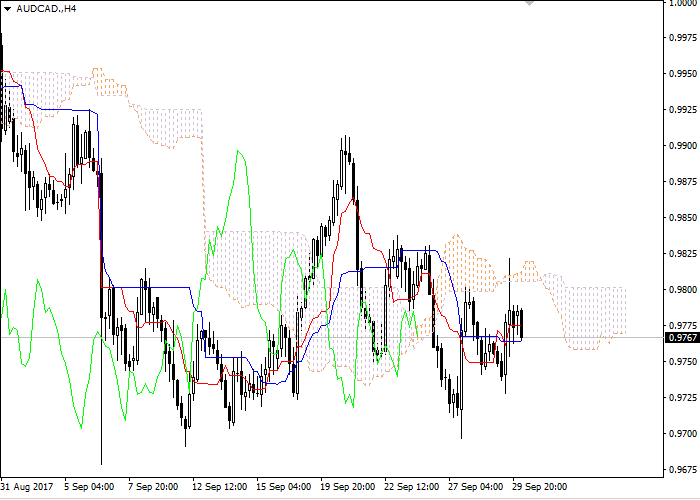Select the 0.9750 price level label
The height and width of the screenshot is (500, 700).
point(683,361)
